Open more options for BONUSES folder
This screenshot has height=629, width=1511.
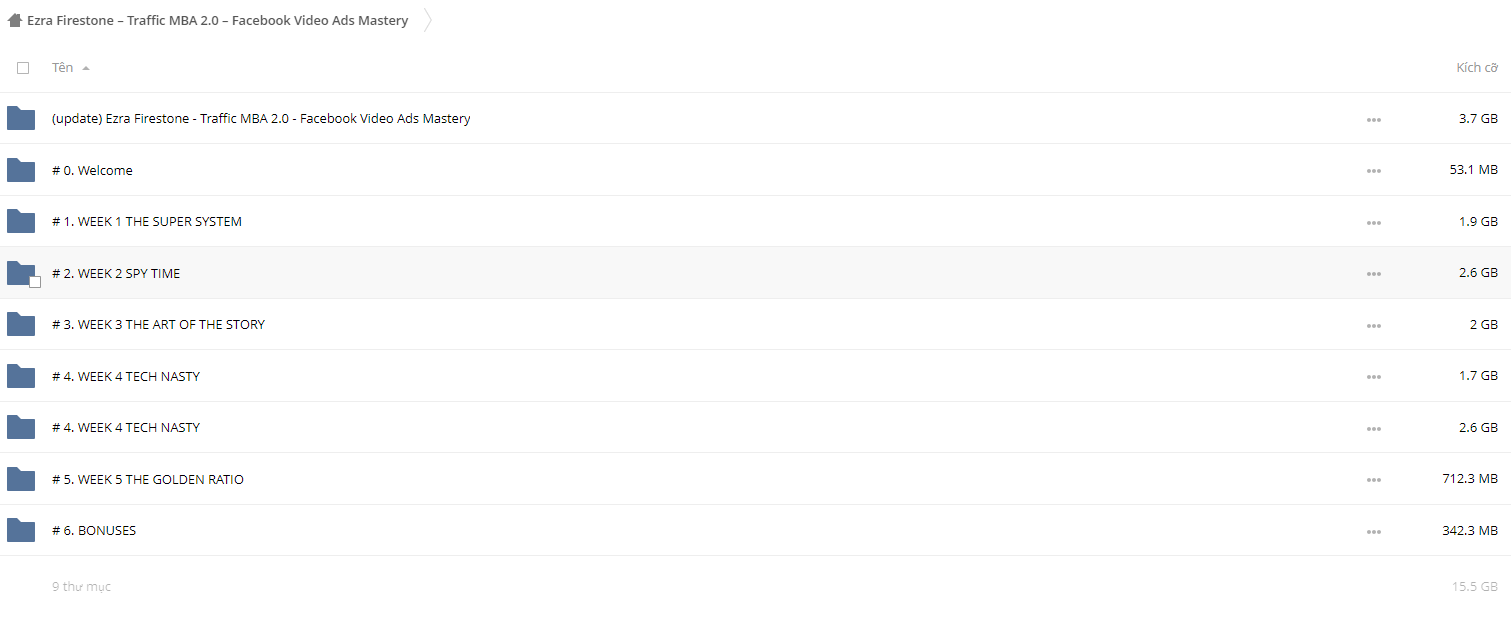pyautogui.click(x=1373, y=531)
